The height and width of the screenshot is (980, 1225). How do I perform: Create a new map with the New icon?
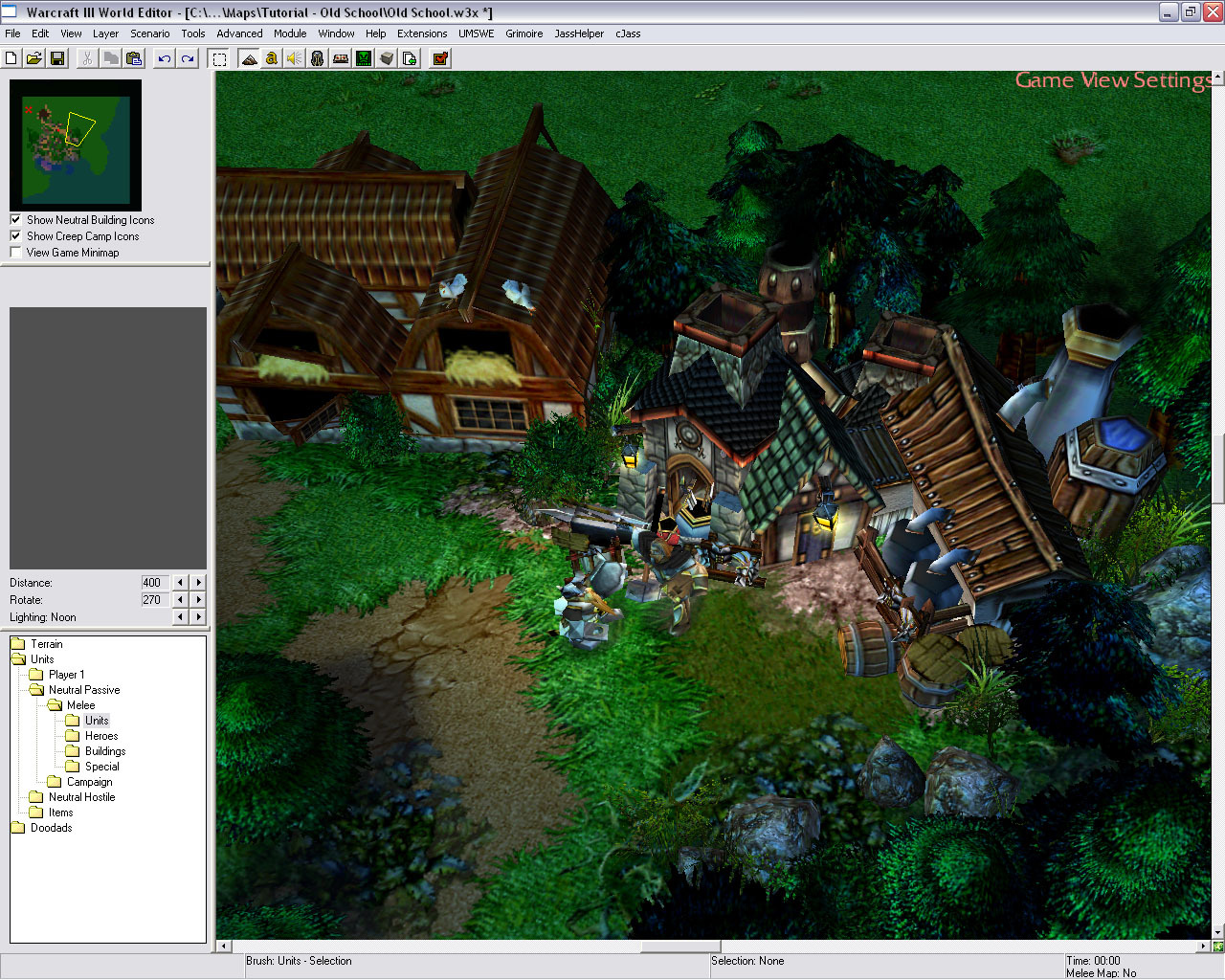coord(11,58)
